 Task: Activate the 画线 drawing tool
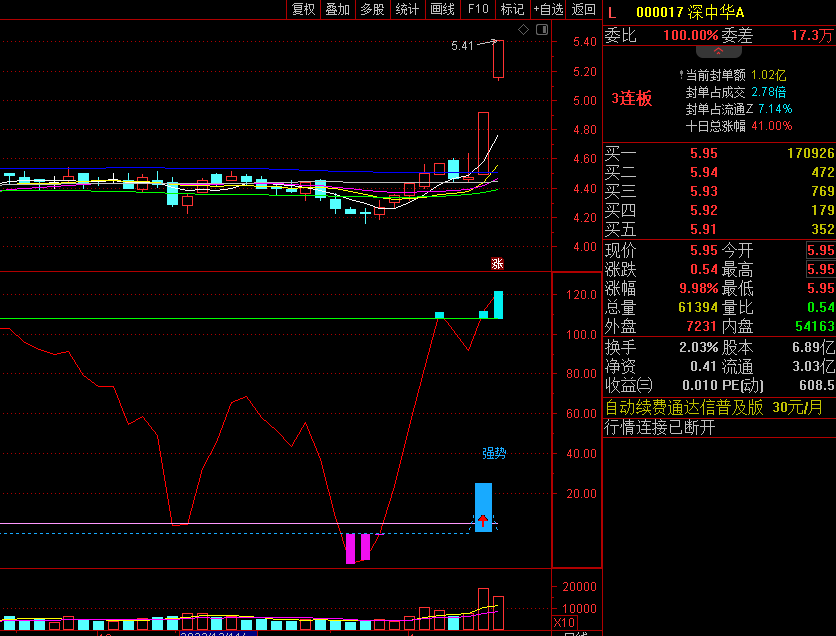coord(443,9)
